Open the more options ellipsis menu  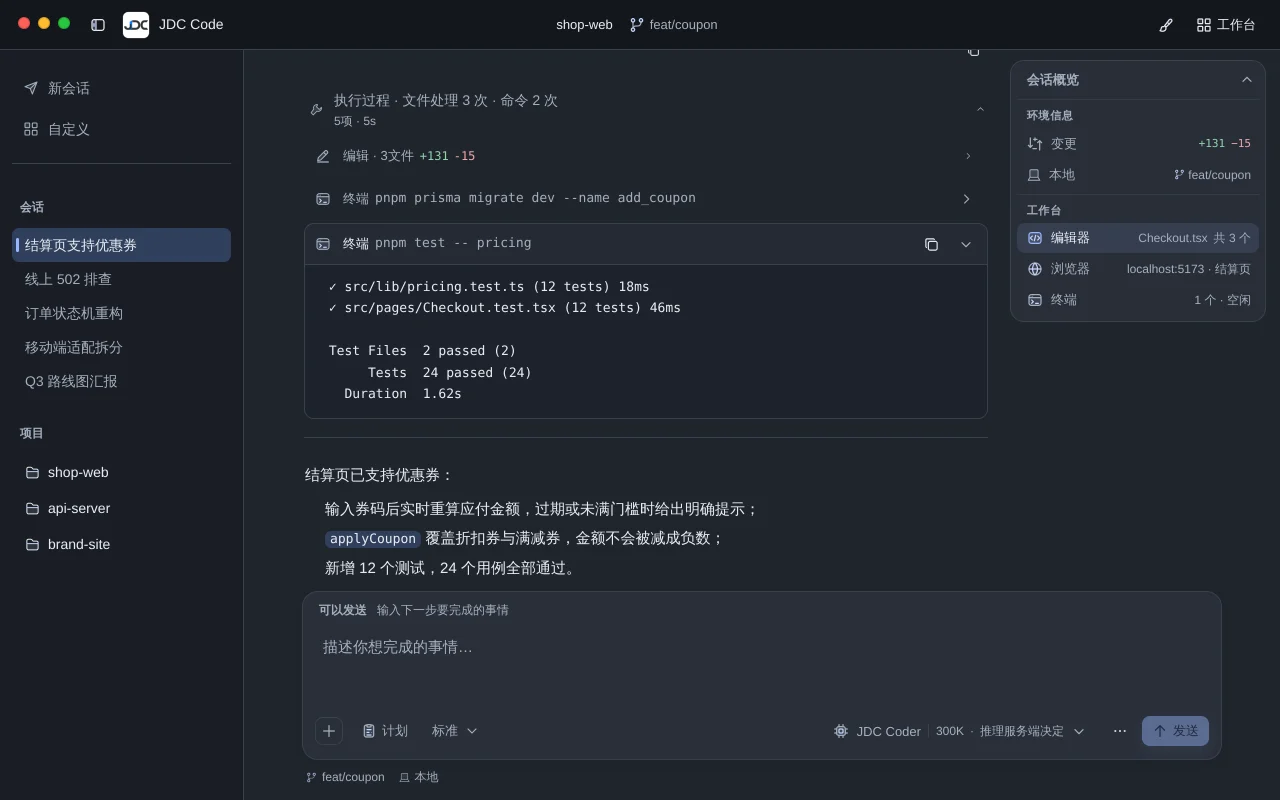pos(1120,731)
